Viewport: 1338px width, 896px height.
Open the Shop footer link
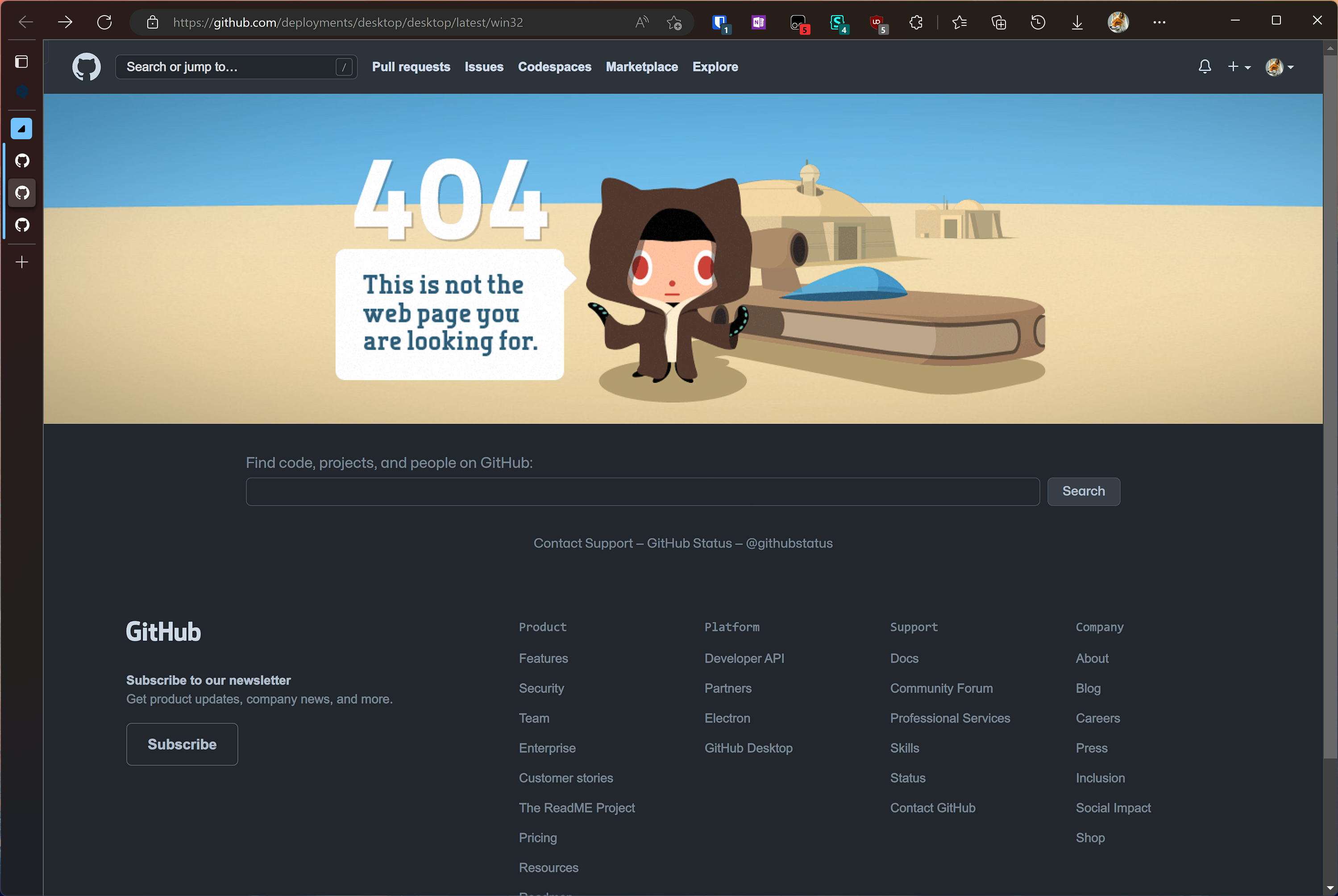pos(1090,838)
